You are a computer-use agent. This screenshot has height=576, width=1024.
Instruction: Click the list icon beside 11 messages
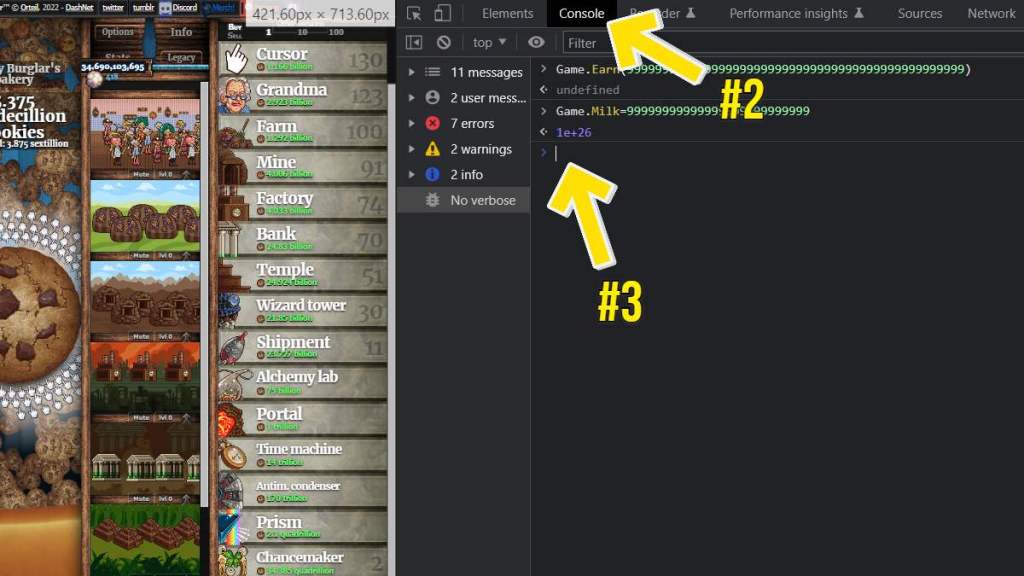432,72
